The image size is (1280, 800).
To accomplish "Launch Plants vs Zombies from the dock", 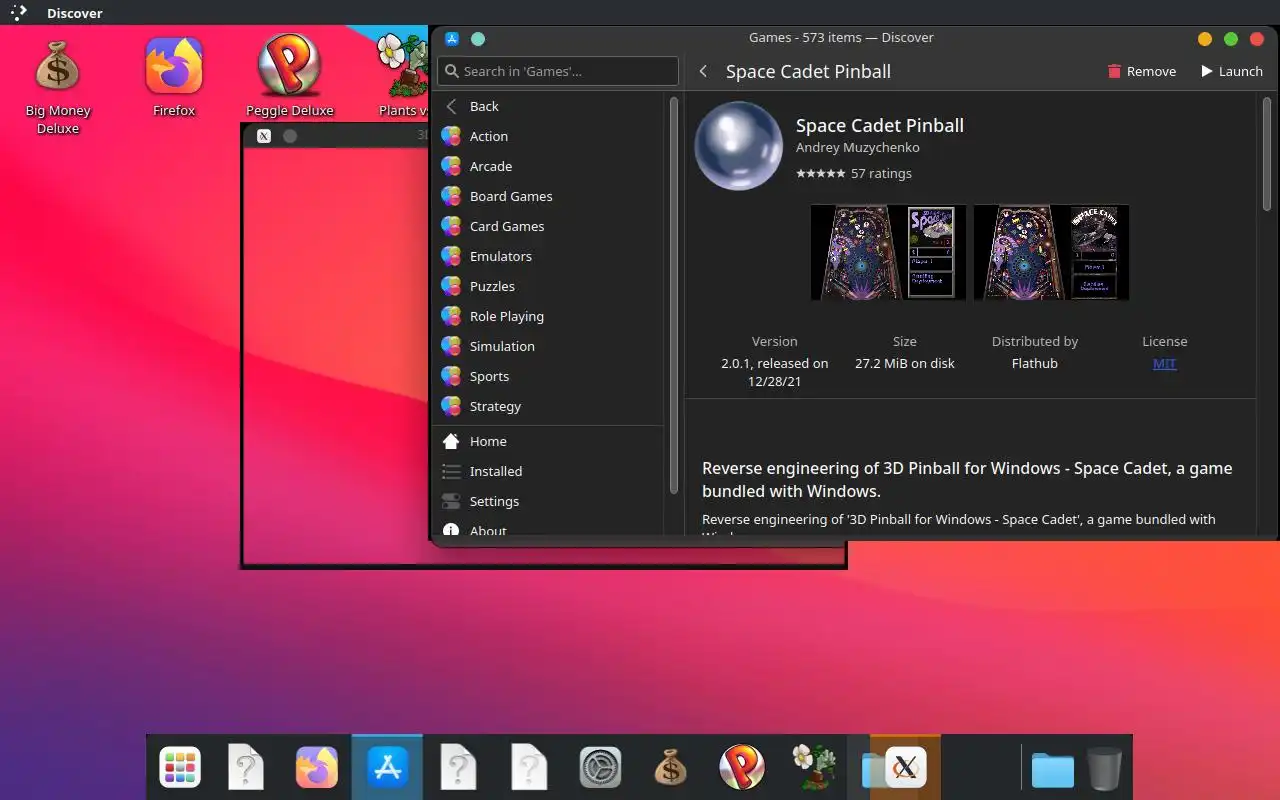I will pos(813,768).
